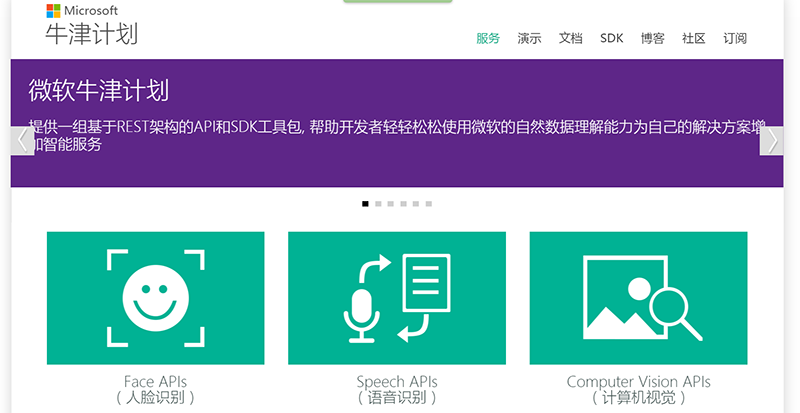Advance to the next banner slide
The width and height of the screenshot is (800, 413).
click(x=771, y=141)
